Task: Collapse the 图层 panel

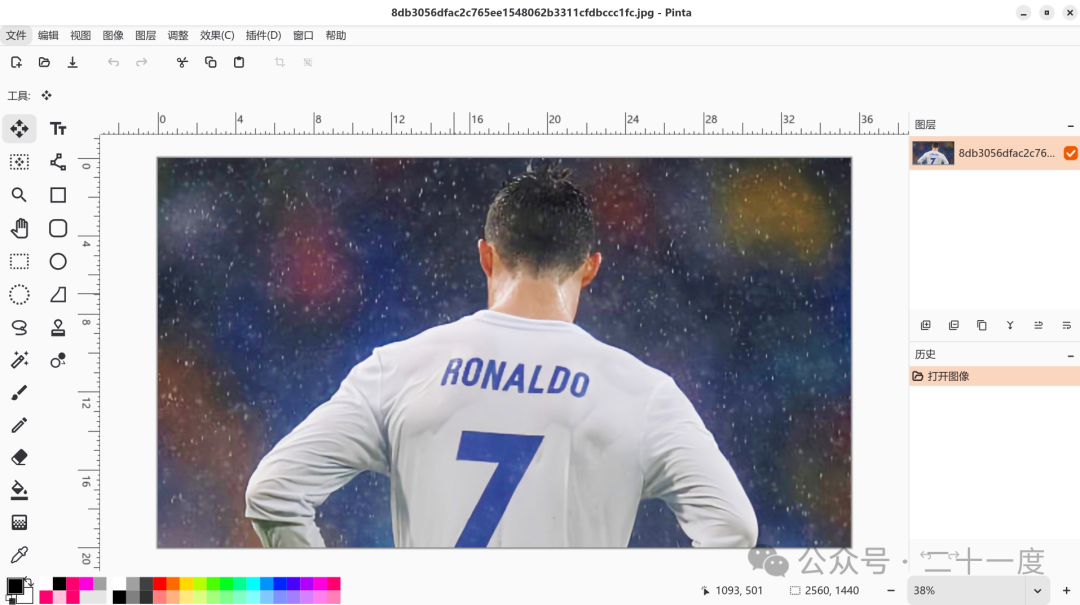Action: point(1070,125)
